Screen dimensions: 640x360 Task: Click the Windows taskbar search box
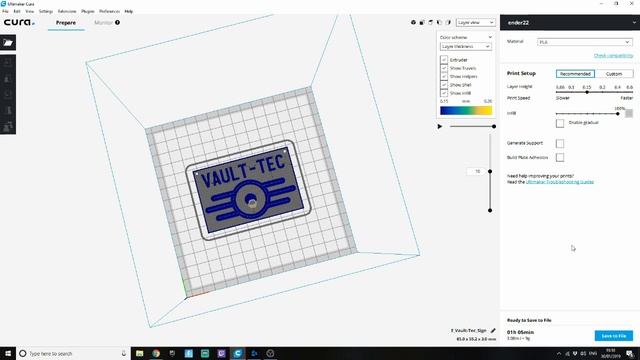click(x=73, y=353)
